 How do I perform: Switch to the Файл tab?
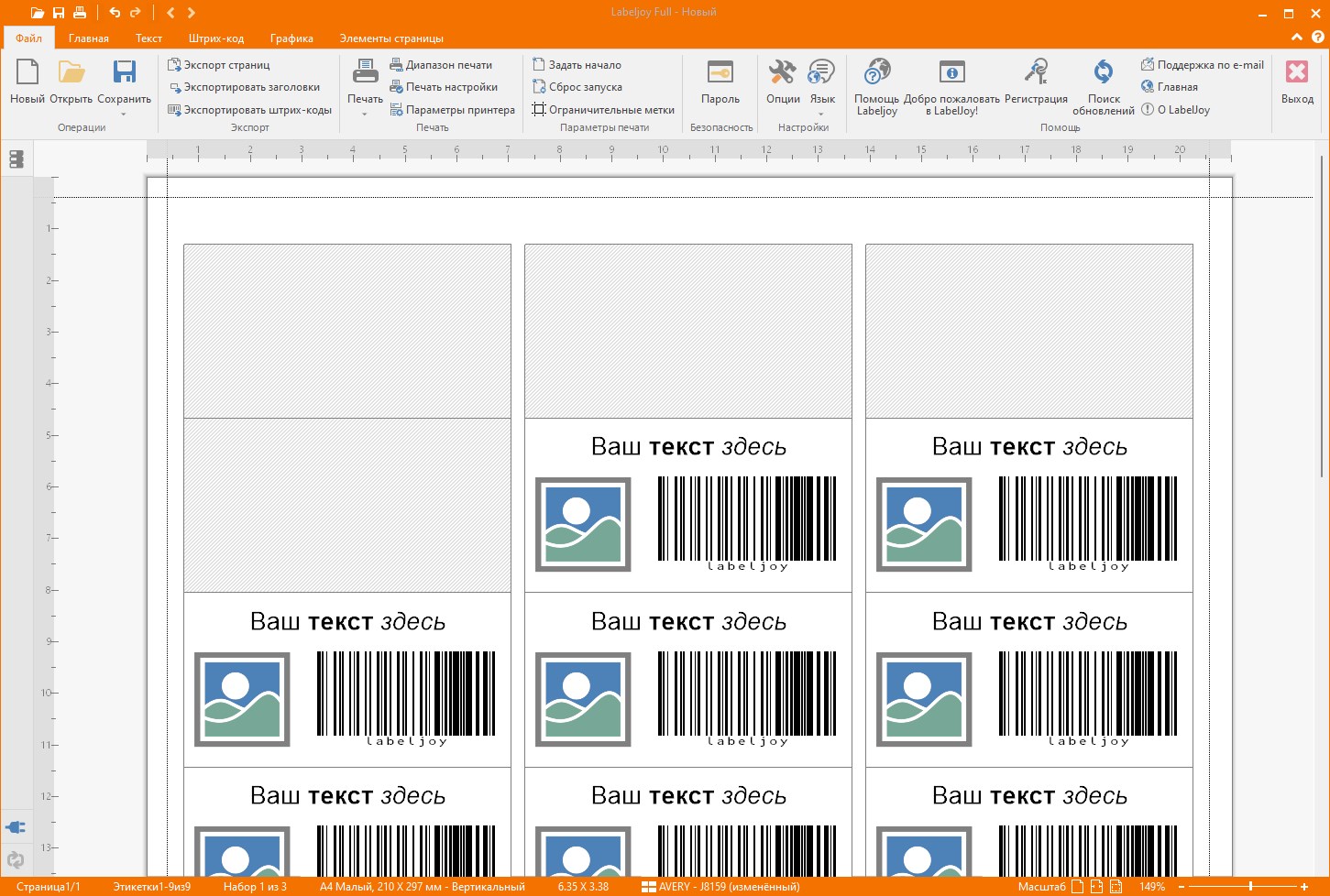[x=28, y=38]
